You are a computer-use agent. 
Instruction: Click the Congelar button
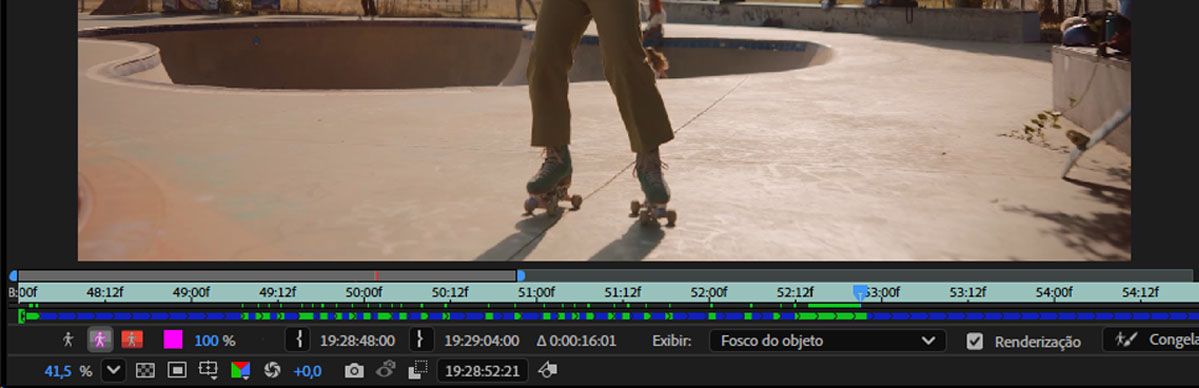point(1151,340)
